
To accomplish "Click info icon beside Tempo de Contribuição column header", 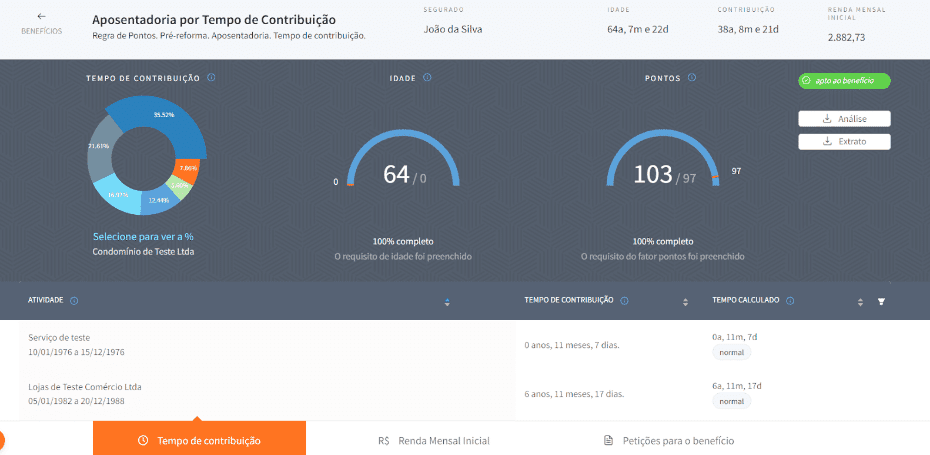I will pyautogui.click(x=624, y=300).
